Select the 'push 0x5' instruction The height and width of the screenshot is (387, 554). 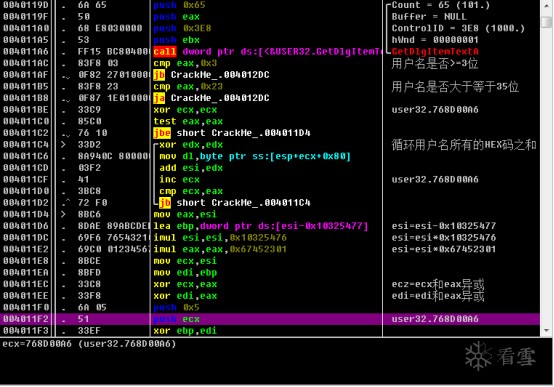pos(177,307)
